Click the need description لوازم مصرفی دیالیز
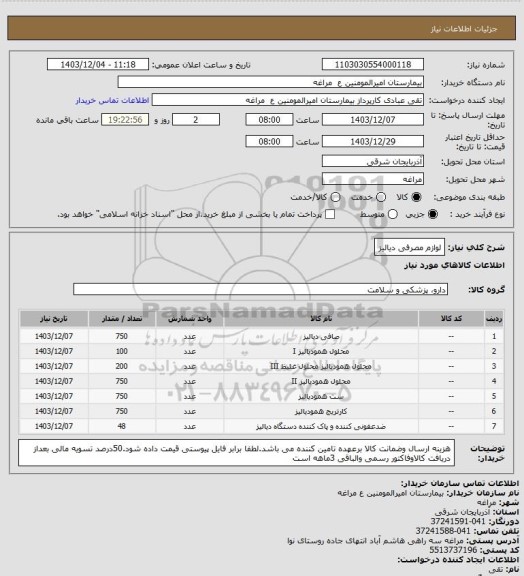Image resolution: width=524 pixels, height=576 pixels. (x=409, y=248)
